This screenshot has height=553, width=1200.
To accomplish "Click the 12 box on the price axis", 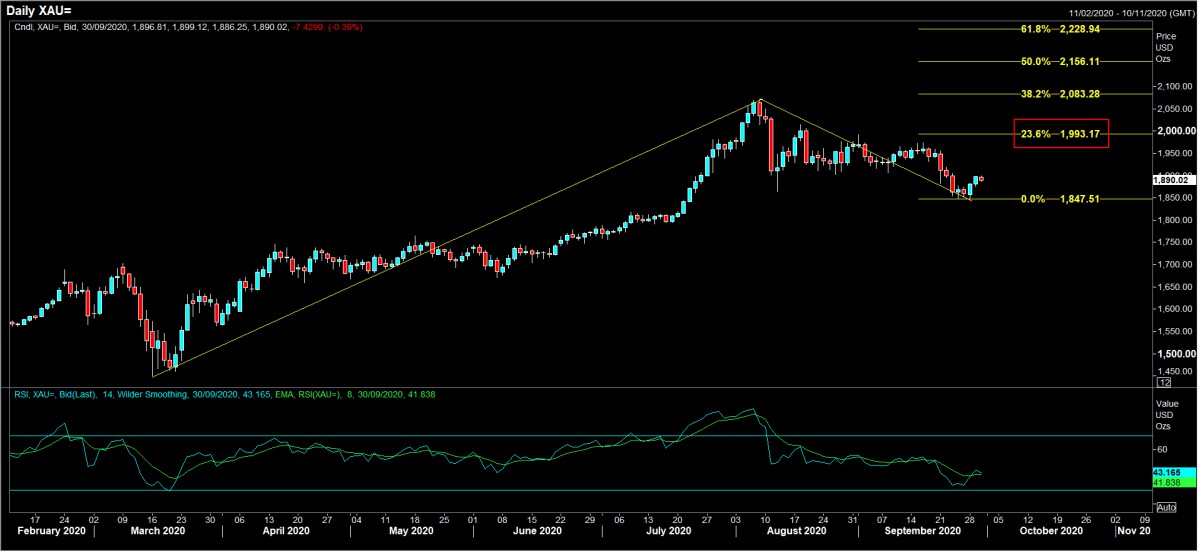I will click(x=1164, y=382).
